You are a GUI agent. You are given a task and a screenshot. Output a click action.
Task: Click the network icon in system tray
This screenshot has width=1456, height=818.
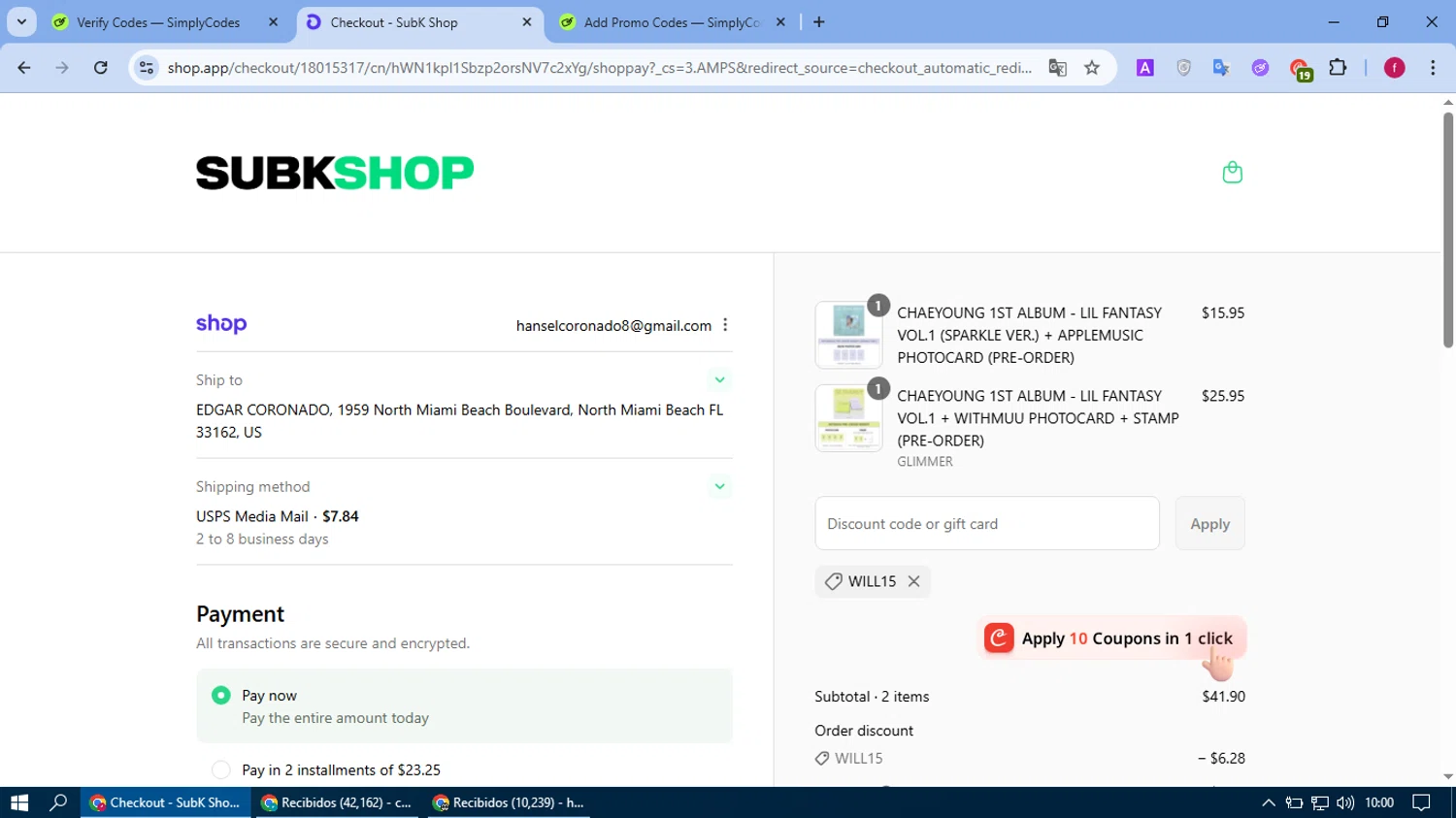coord(1319,802)
